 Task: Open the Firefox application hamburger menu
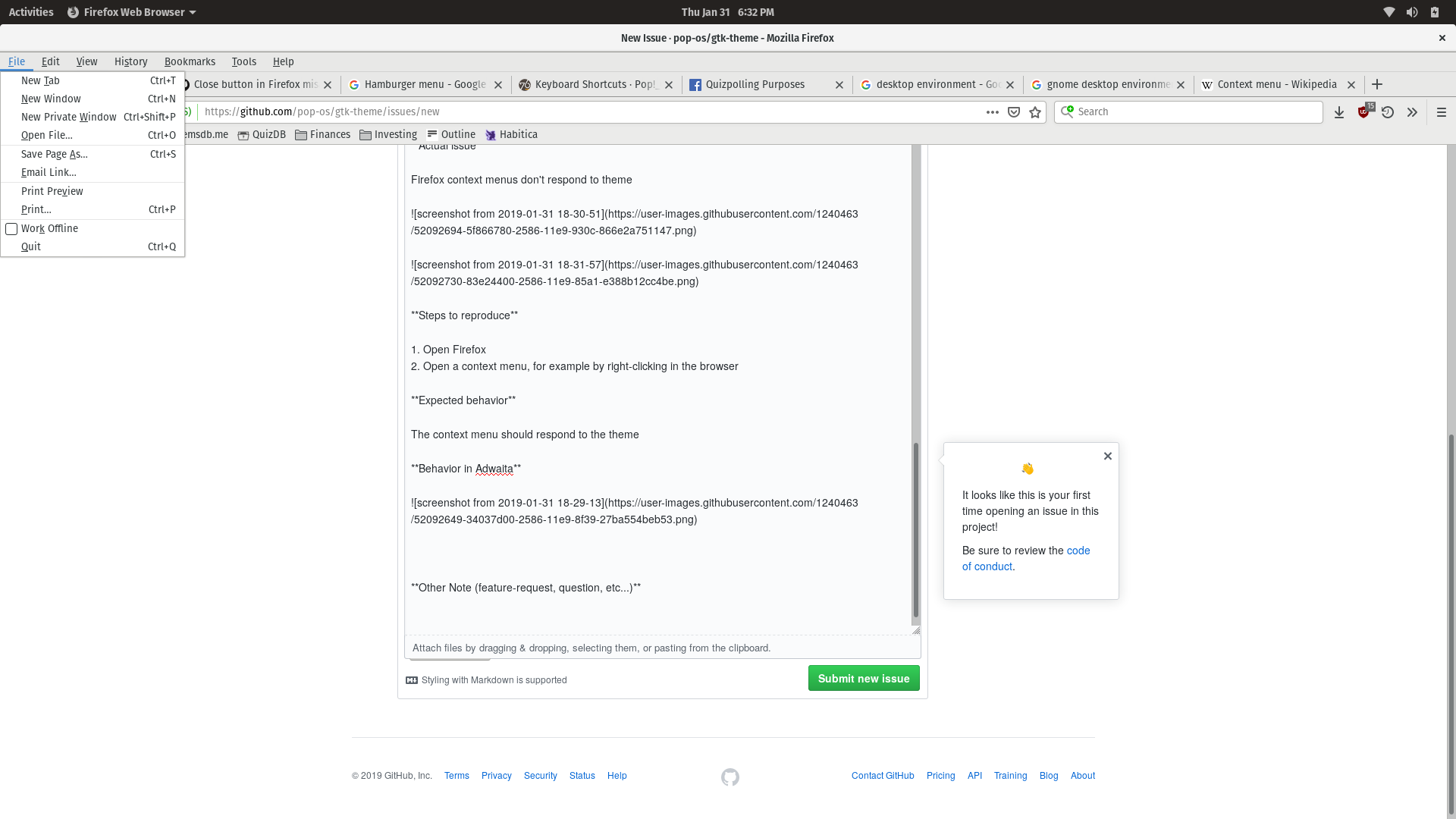click(1441, 111)
